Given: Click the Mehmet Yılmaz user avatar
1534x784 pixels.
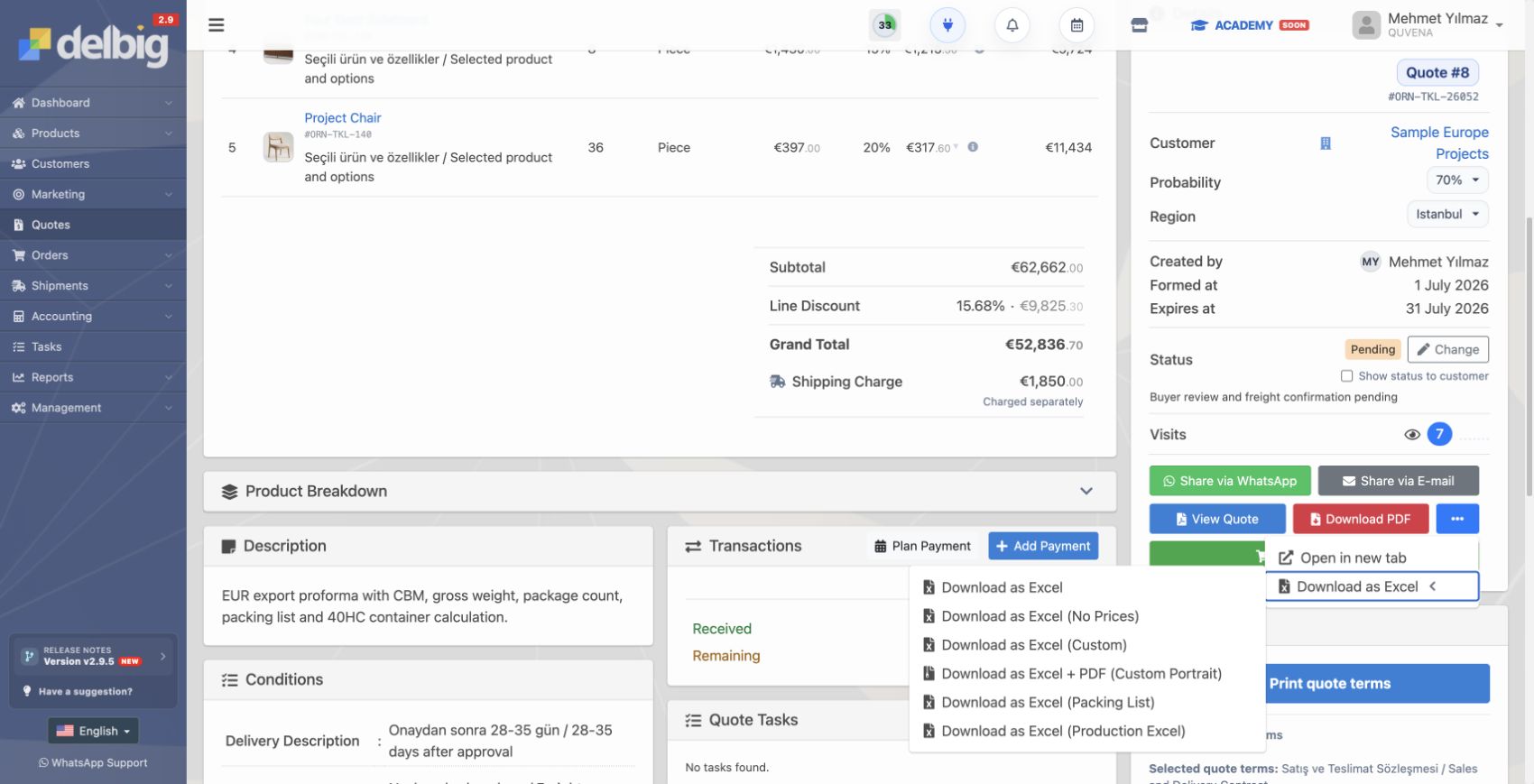Looking at the screenshot, I should (1366, 25).
